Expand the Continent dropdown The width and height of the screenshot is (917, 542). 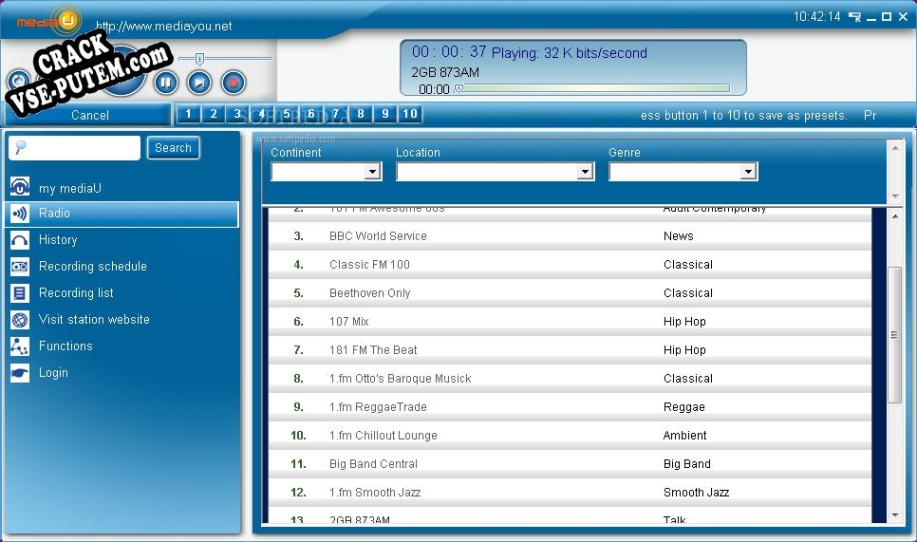coord(373,171)
